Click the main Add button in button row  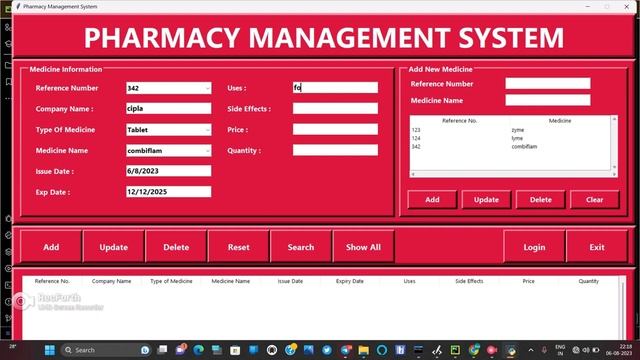[x=51, y=247]
